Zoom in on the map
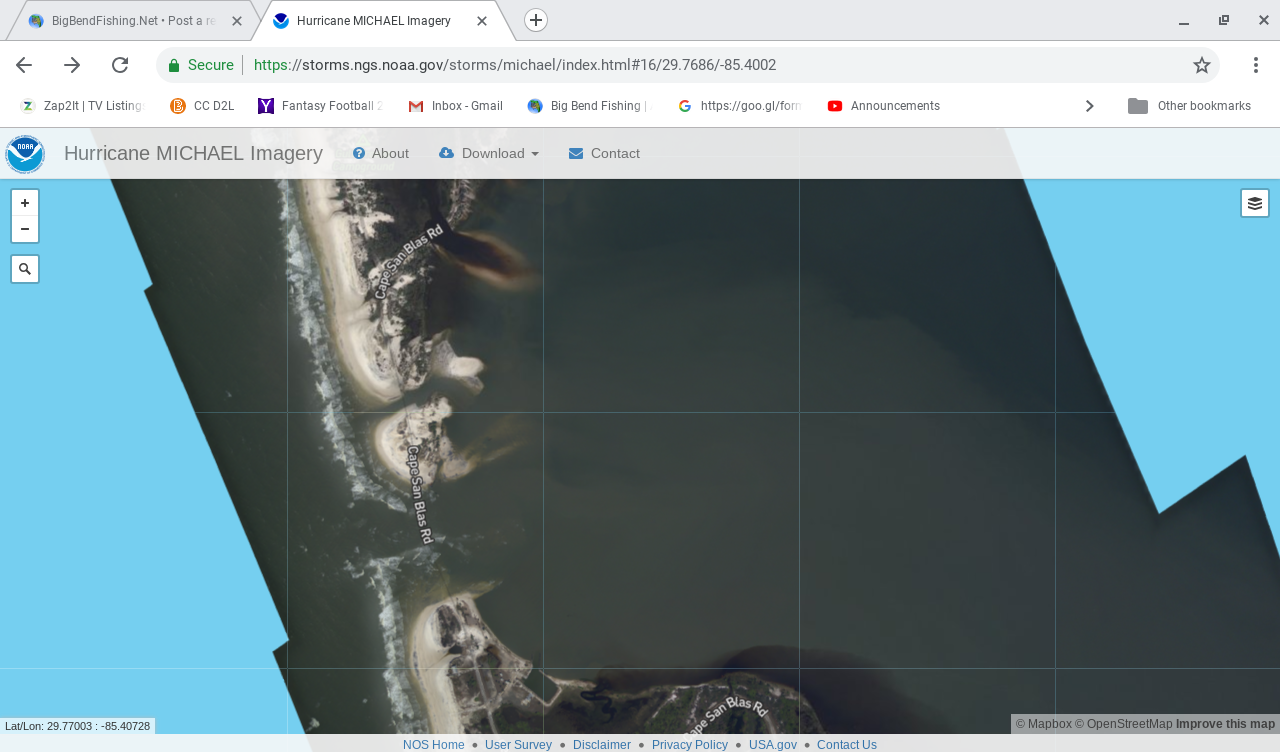This screenshot has width=1280, height=752. point(25,203)
